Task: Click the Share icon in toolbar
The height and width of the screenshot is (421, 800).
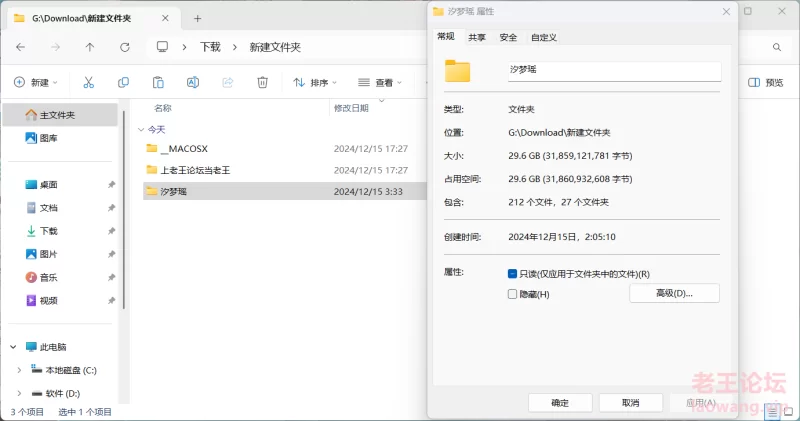Action: [x=228, y=82]
